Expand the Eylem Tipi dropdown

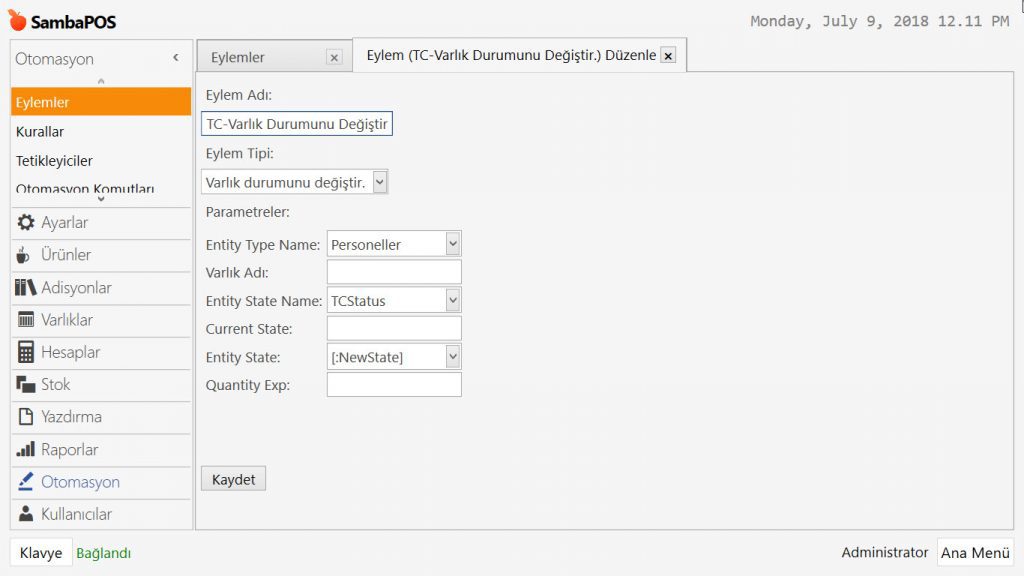379,182
